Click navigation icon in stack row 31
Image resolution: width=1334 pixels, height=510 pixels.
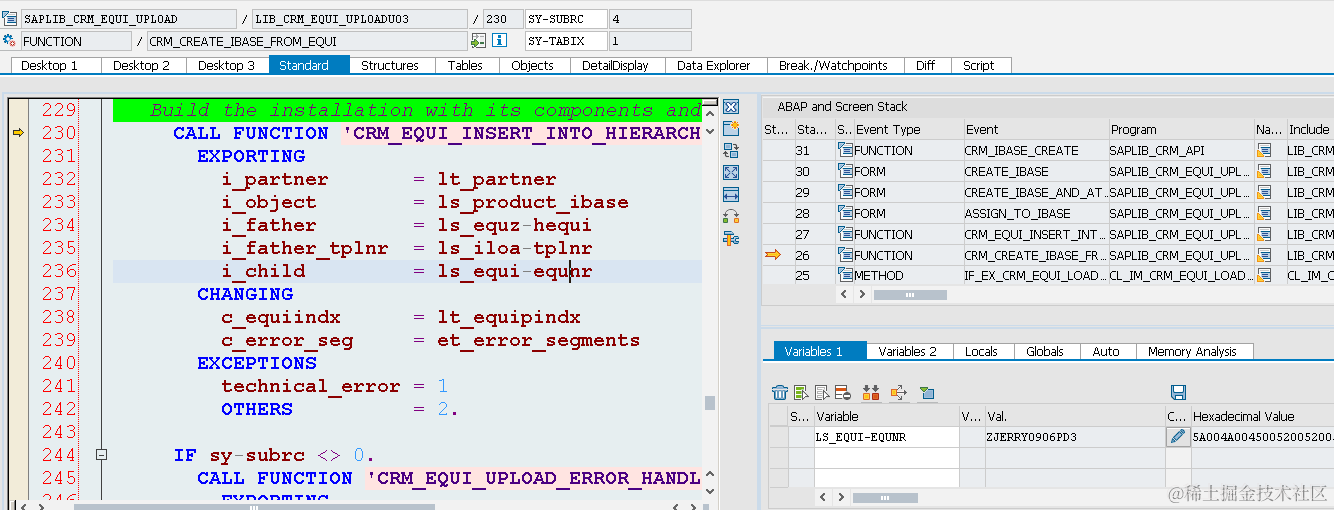coord(1264,150)
